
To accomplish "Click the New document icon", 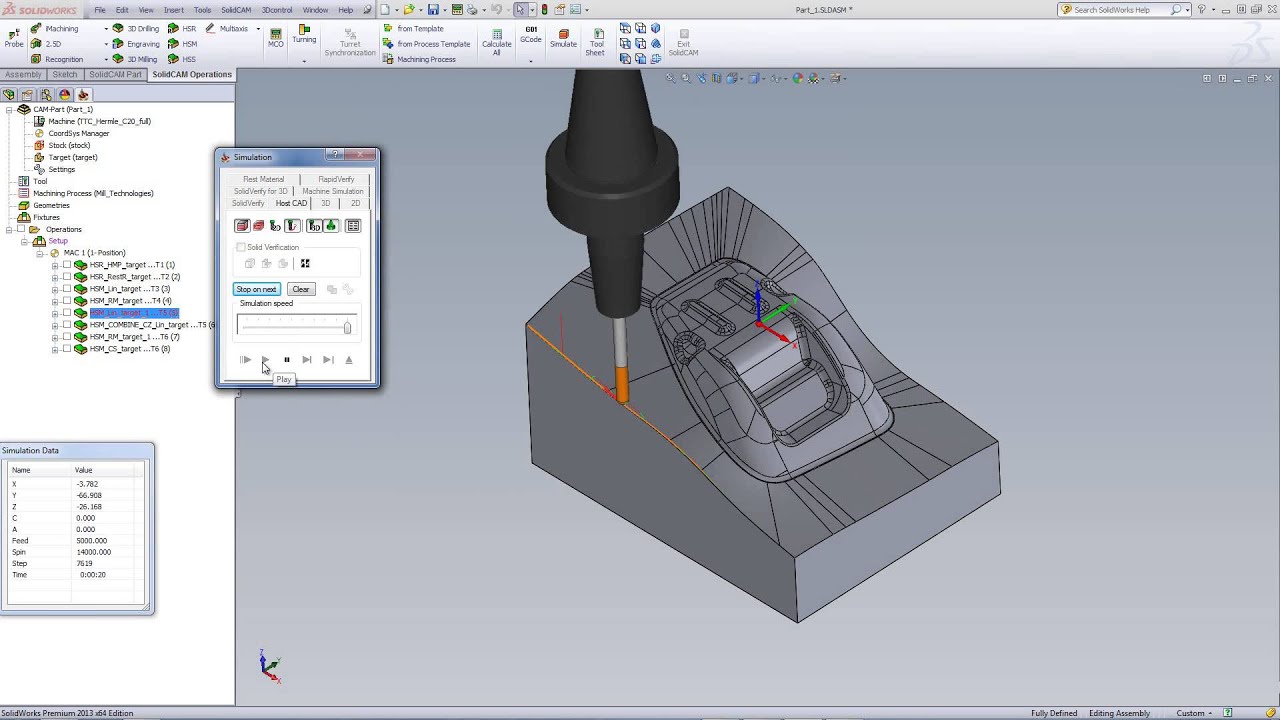I will 387,10.
